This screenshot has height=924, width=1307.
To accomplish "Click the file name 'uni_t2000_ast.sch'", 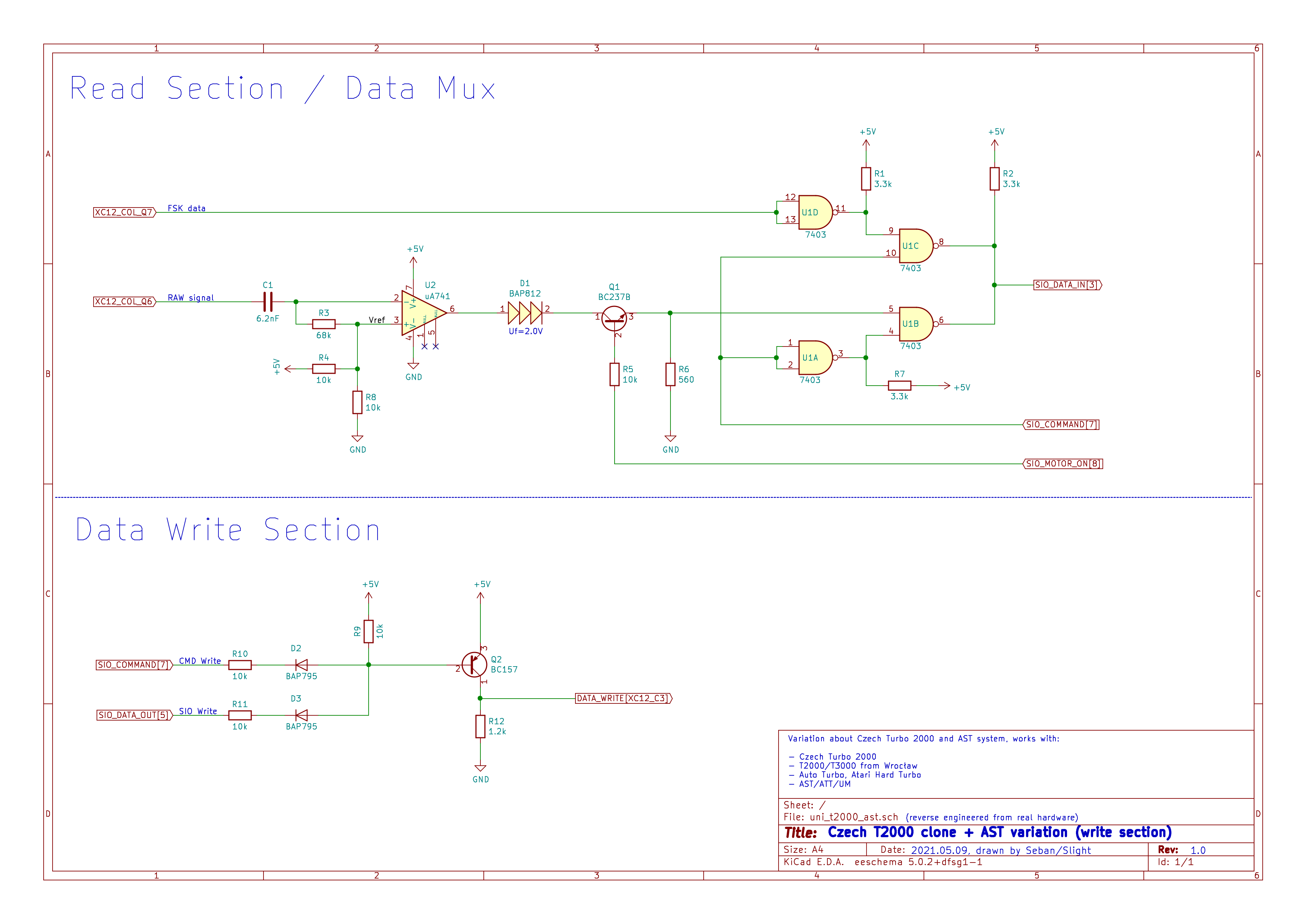I will (x=854, y=817).
